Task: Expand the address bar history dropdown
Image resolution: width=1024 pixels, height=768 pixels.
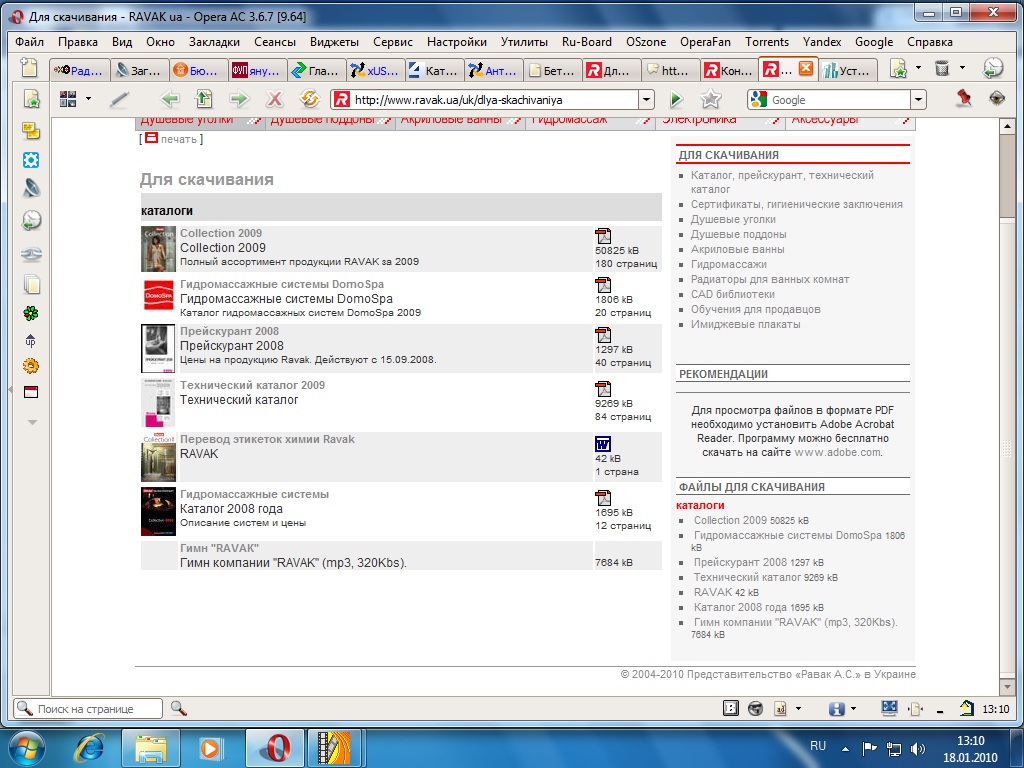Action: pyautogui.click(x=646, y=100)
